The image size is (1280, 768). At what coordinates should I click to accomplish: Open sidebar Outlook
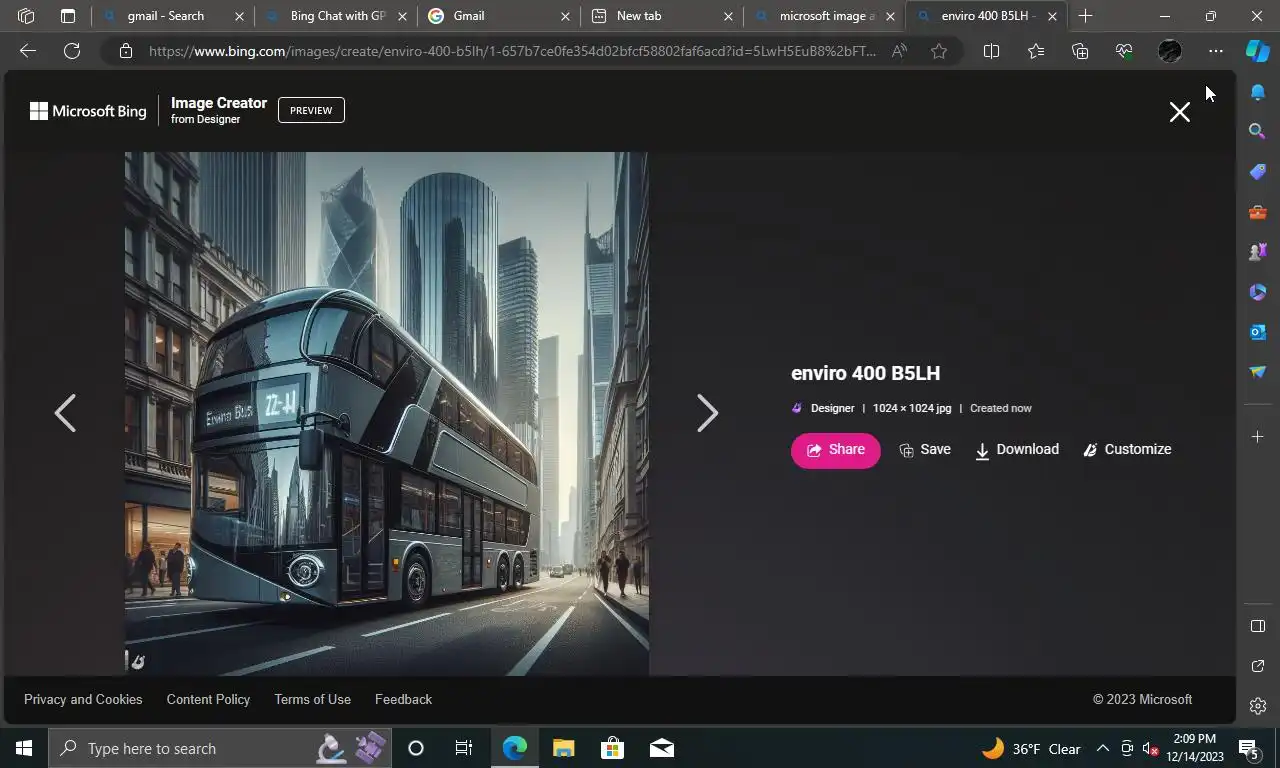tap(1258, 332)
